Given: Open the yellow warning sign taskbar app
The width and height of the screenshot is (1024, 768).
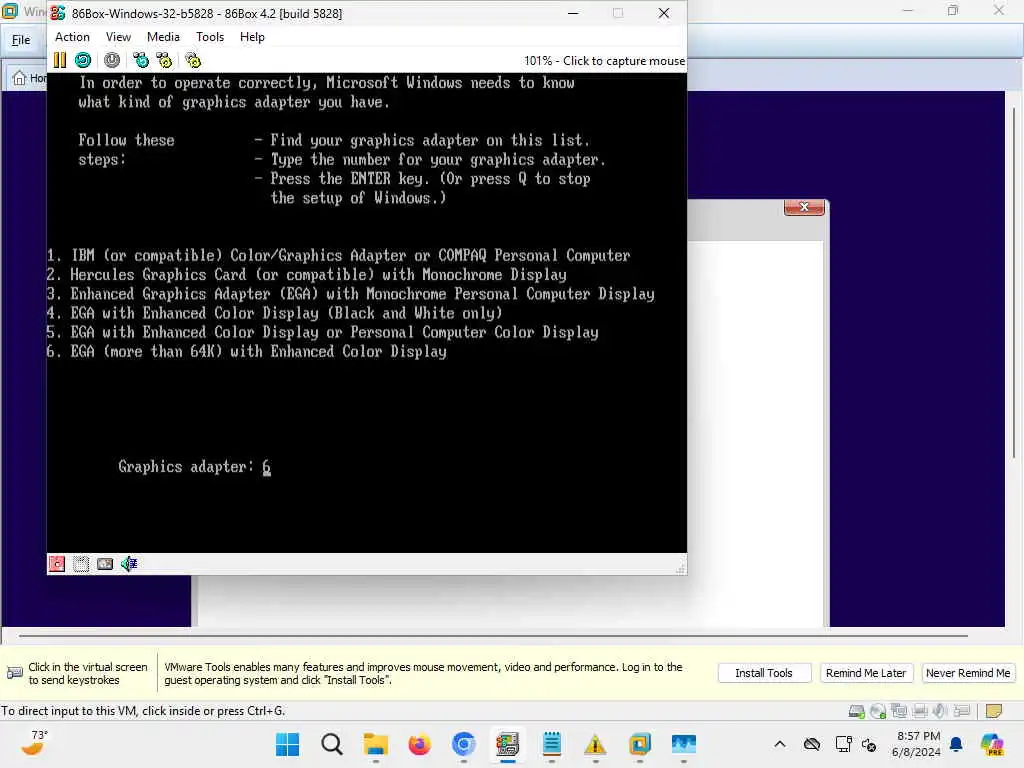Looking at the screenshot, I should (596, 744).
